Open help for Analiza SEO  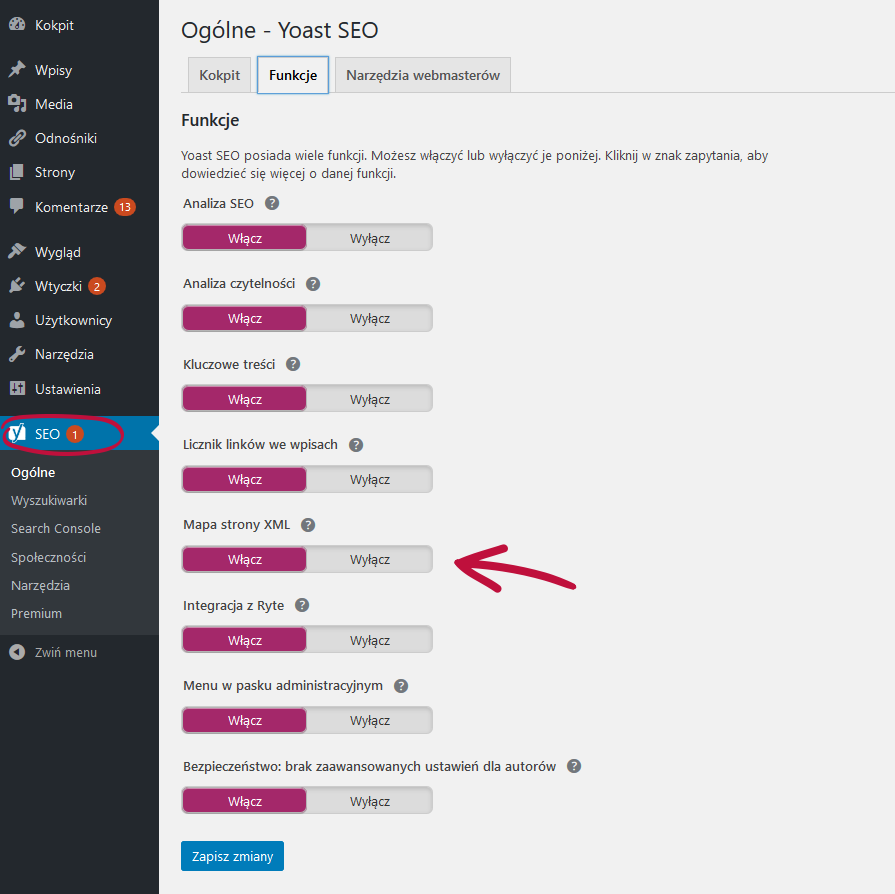[x=272, y=203]
